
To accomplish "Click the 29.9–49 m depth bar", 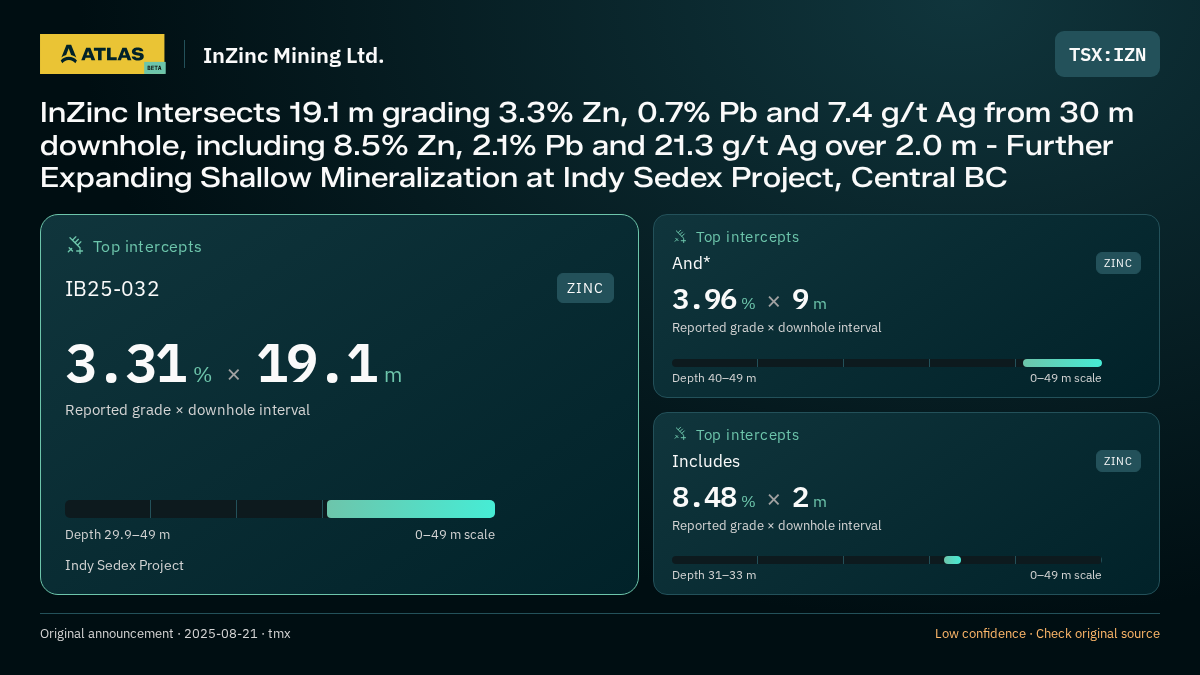I will (280, 509).
